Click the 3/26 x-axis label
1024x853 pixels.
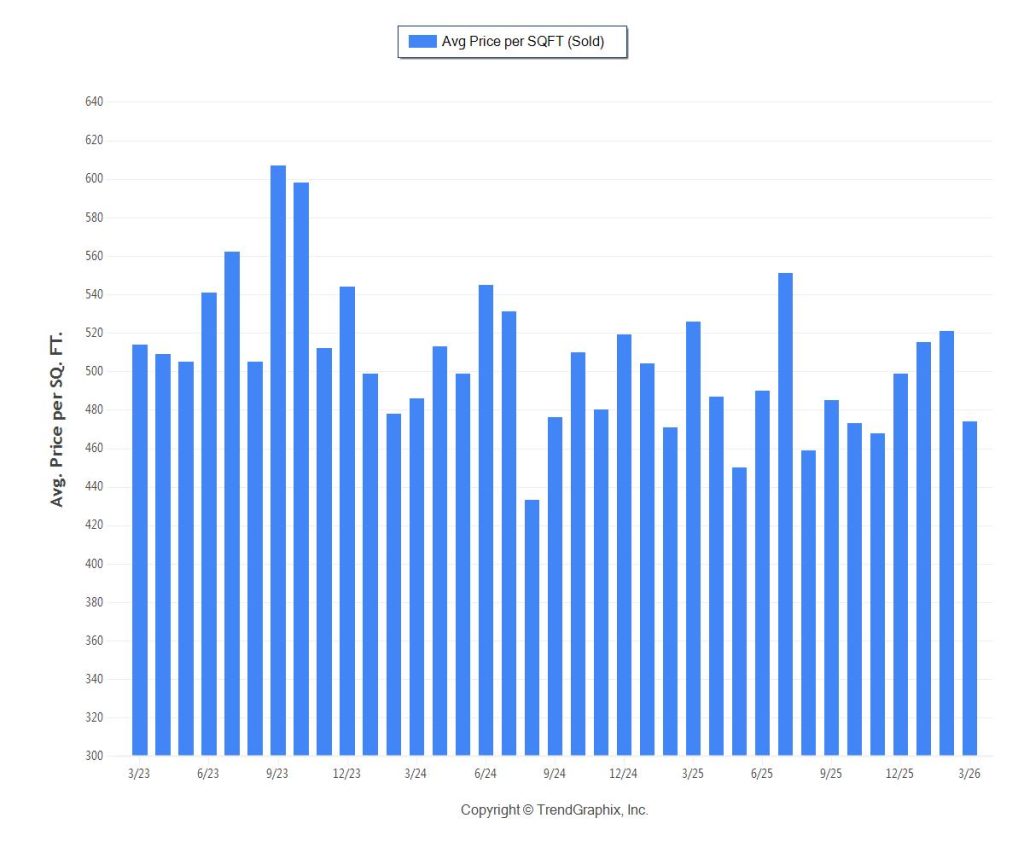pyautogui.click(x=970, y=774)
